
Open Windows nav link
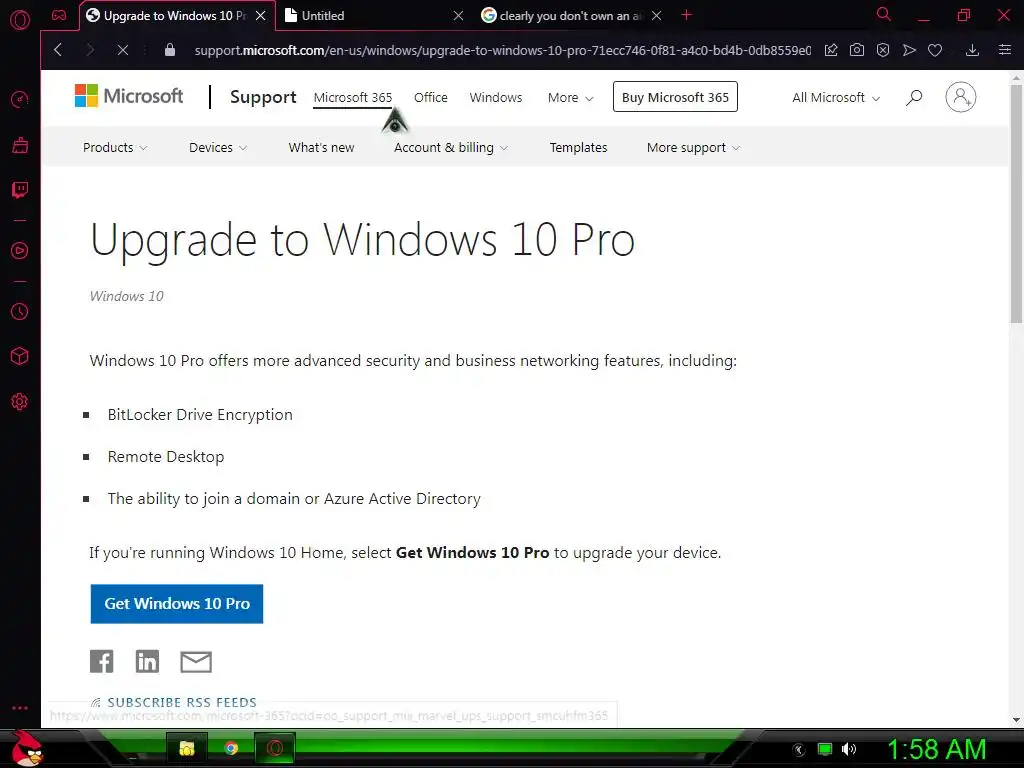496,97
